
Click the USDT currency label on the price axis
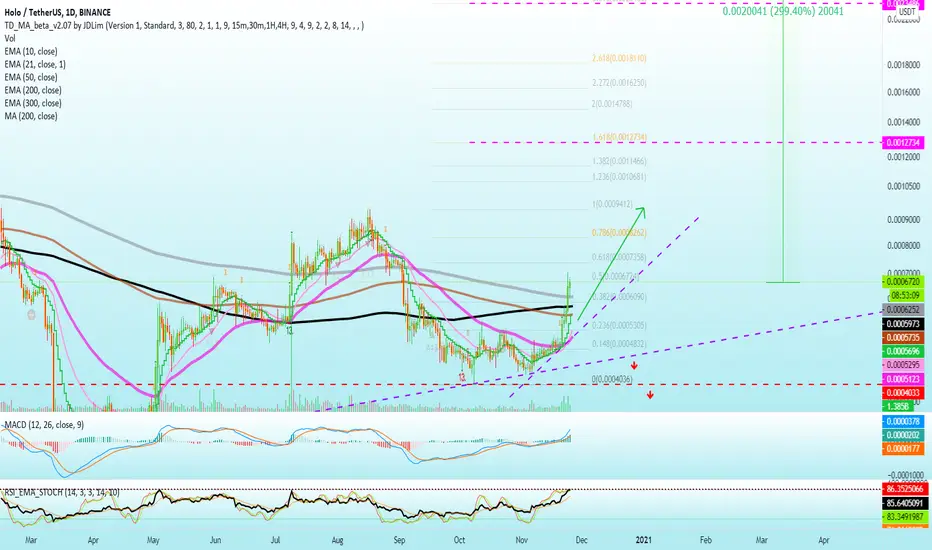click(x=907, y=12)
